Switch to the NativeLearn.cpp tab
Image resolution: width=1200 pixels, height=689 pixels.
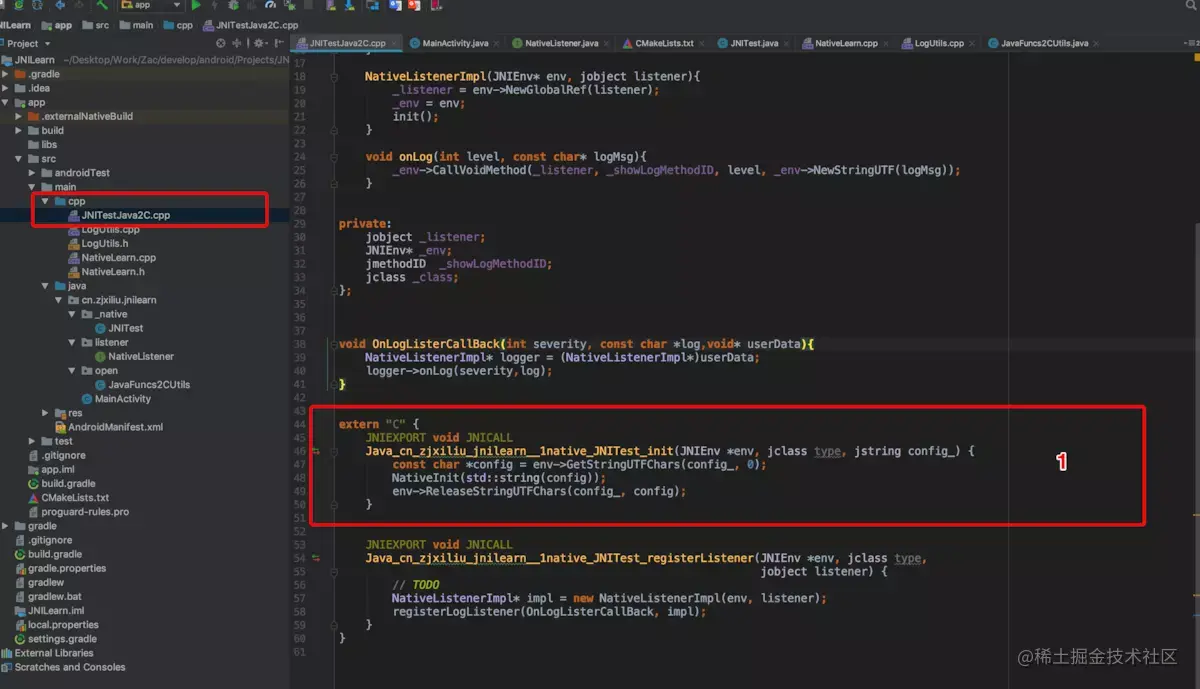pos(846,43)
